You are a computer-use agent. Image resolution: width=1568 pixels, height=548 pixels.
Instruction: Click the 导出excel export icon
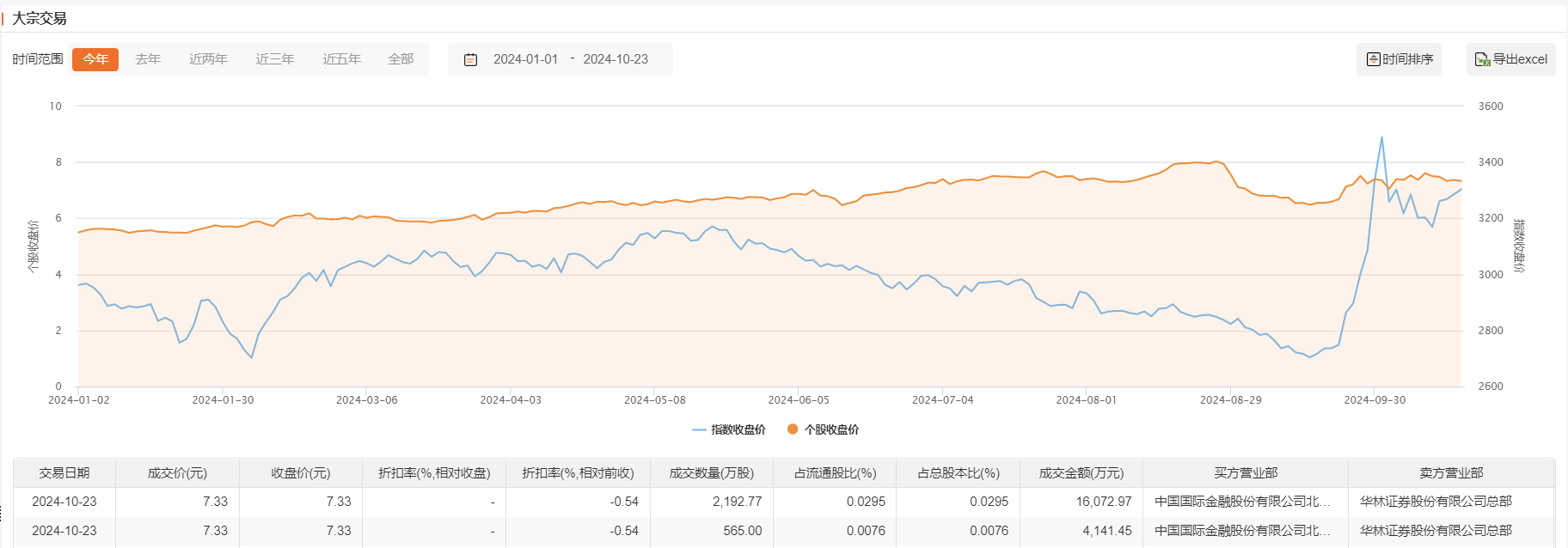tap(1482, 59)
